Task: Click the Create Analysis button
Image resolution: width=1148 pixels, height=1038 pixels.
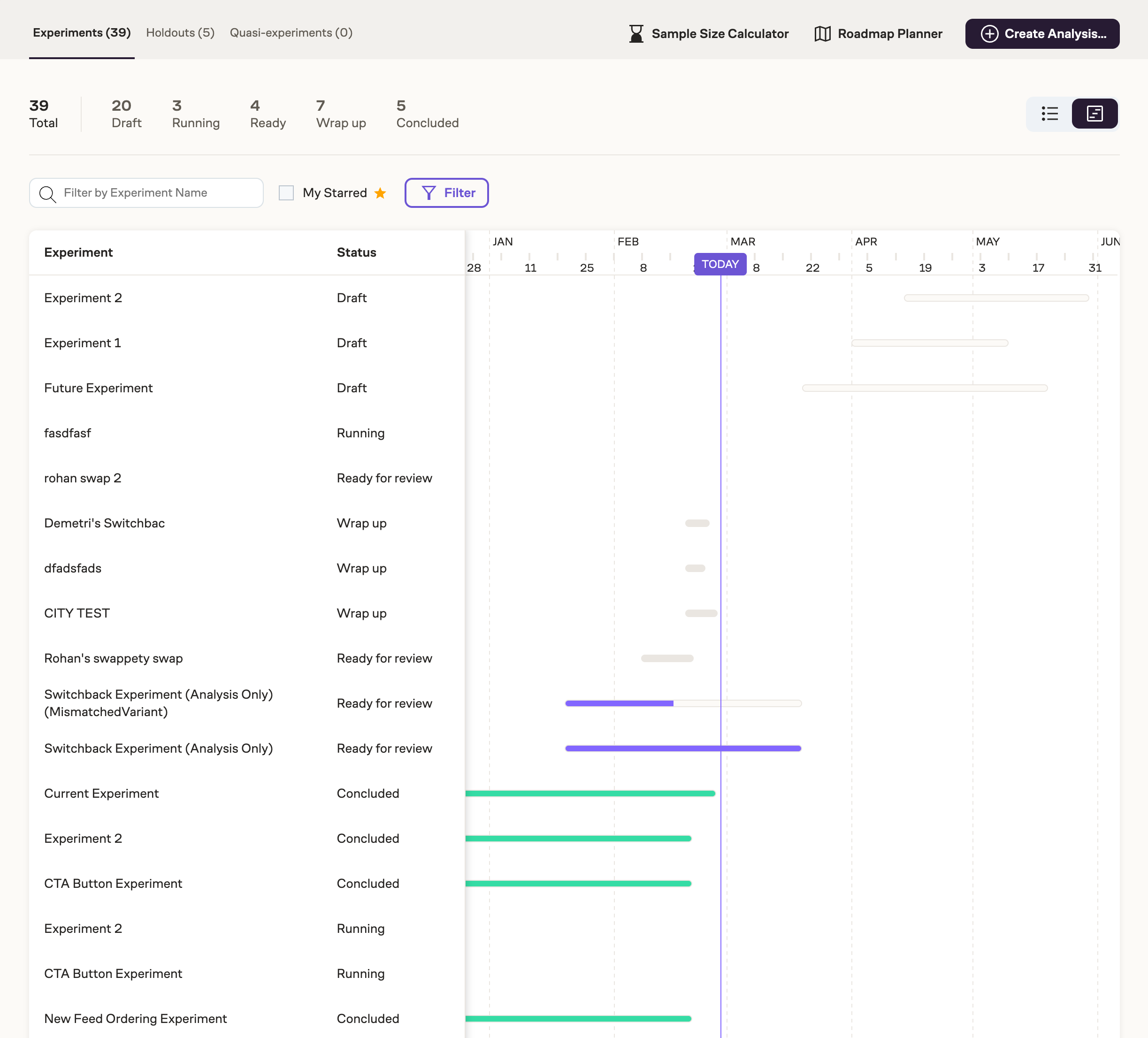Action: point(1042,34)
